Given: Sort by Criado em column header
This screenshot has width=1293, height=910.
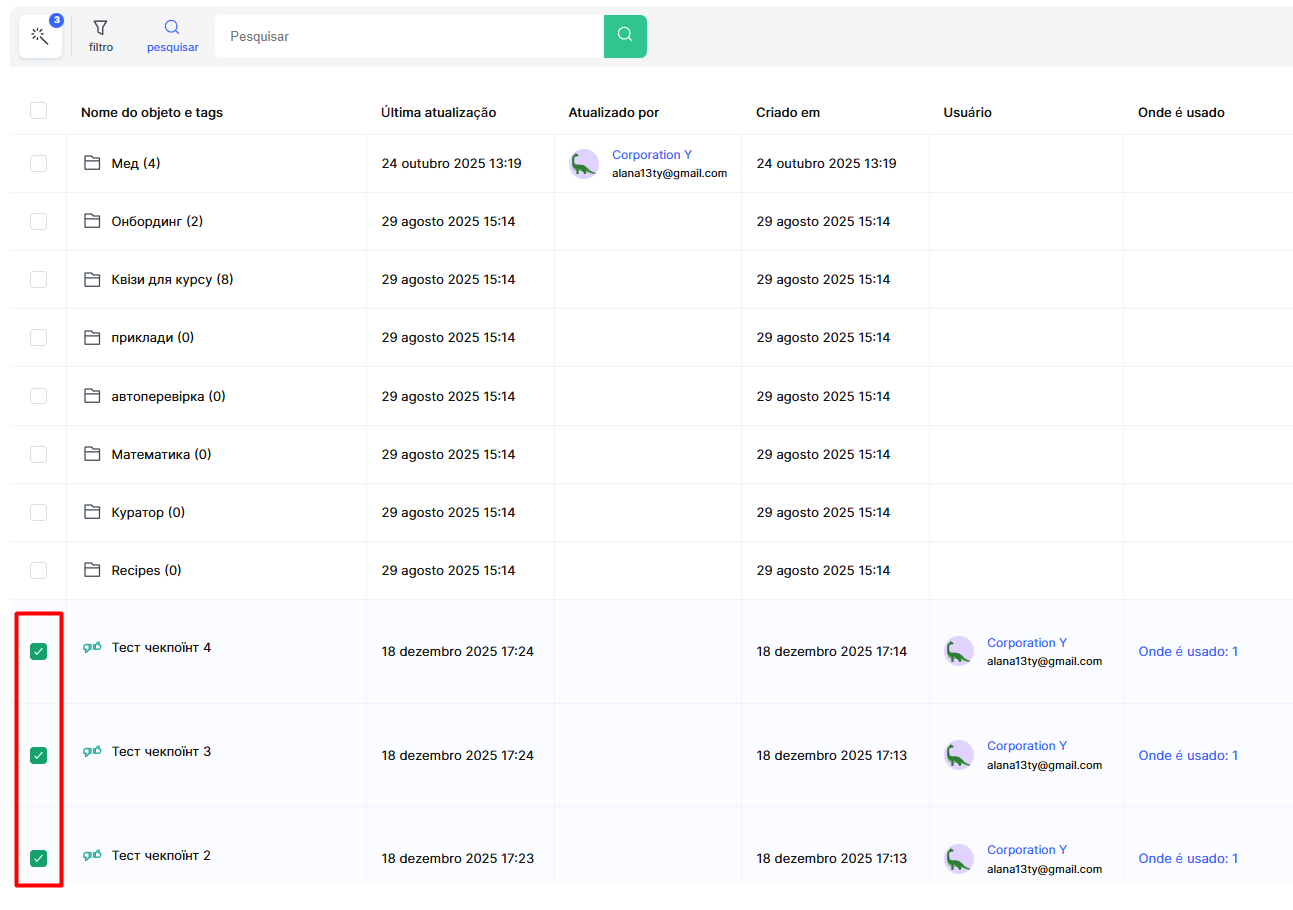Looking at the screenshot, I should click(787, 112).
